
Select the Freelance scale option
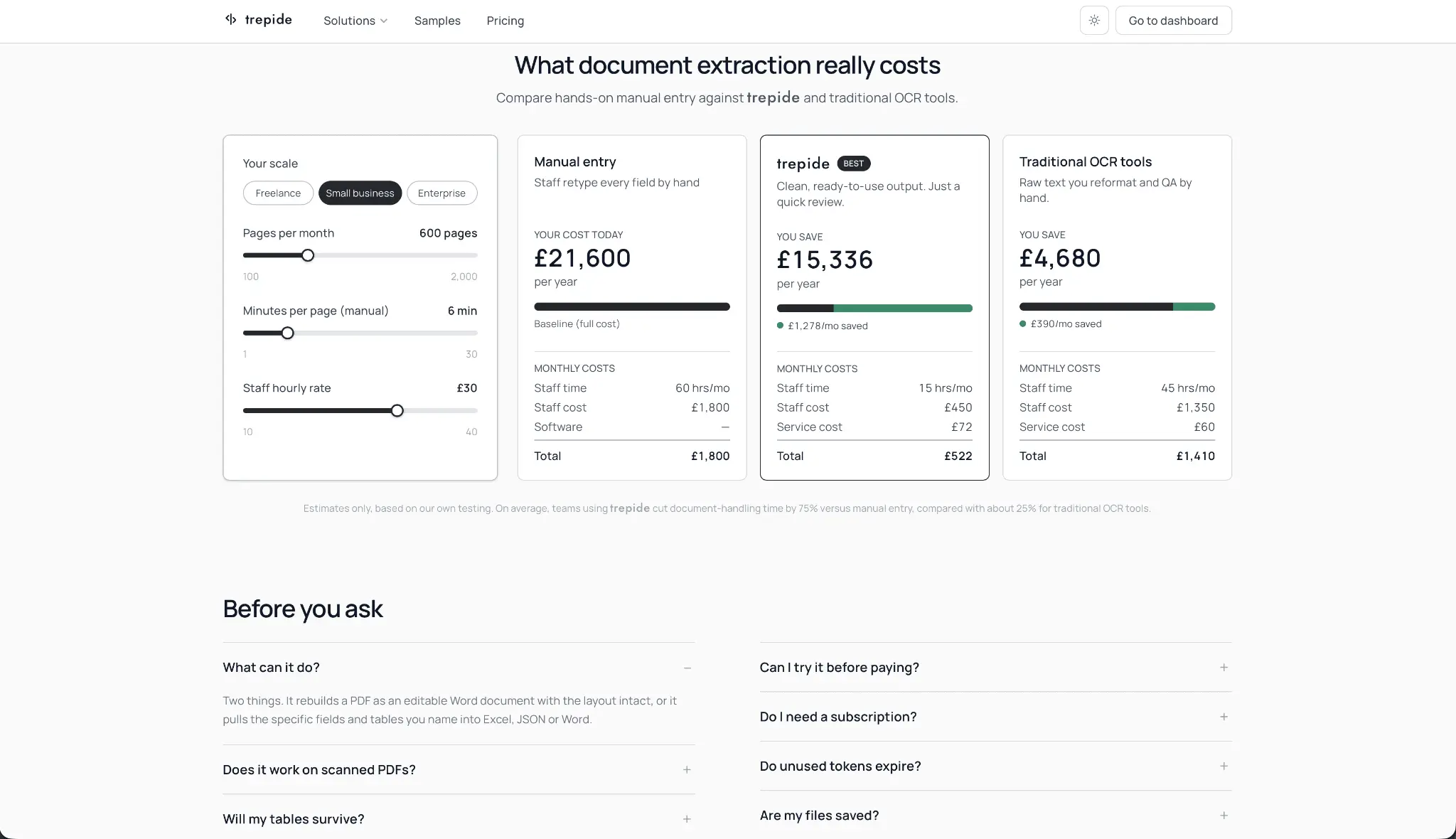coord(278,193)
